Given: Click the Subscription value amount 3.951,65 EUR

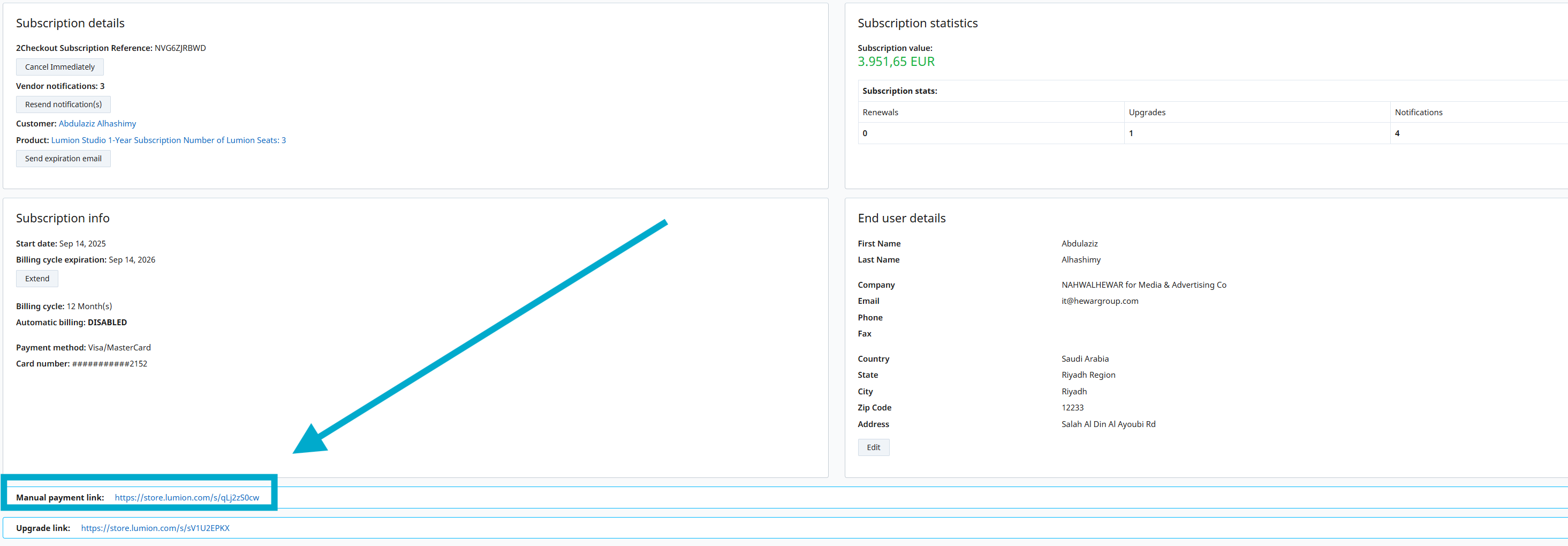Looking at the screenshot, I should click(x=896, y=62).
